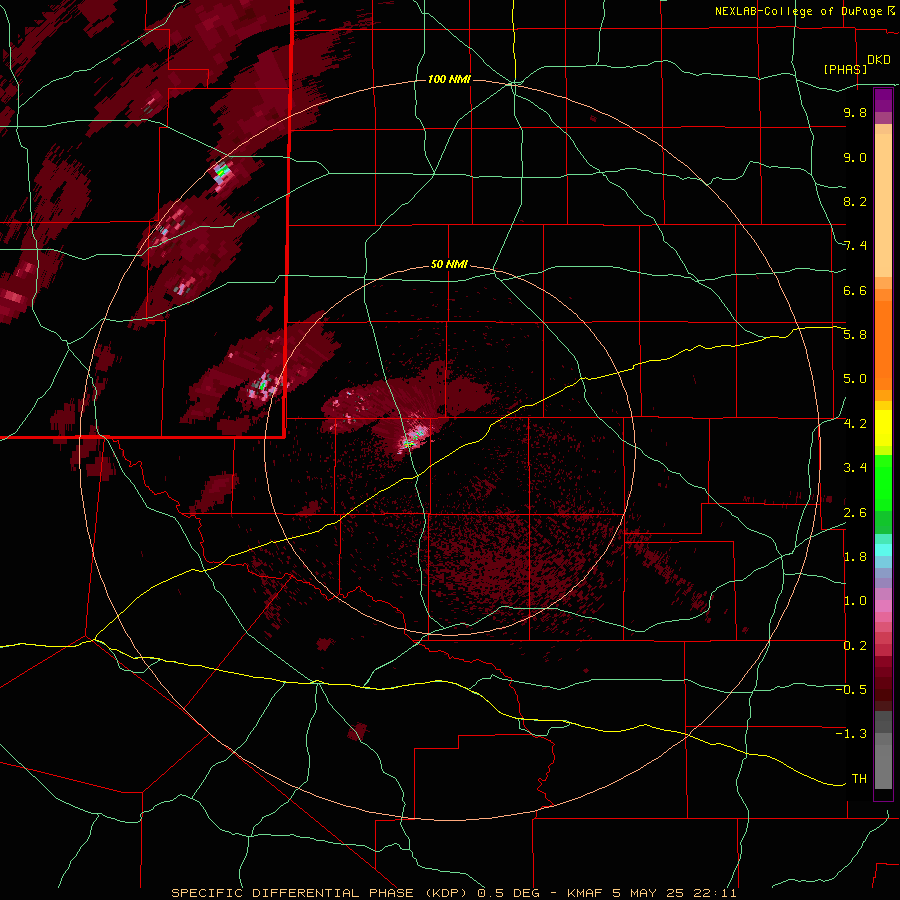The height and width of the screenshot is (900, 900).
Task: Pick the cyan color bar segment
Action: pos(883,550)
